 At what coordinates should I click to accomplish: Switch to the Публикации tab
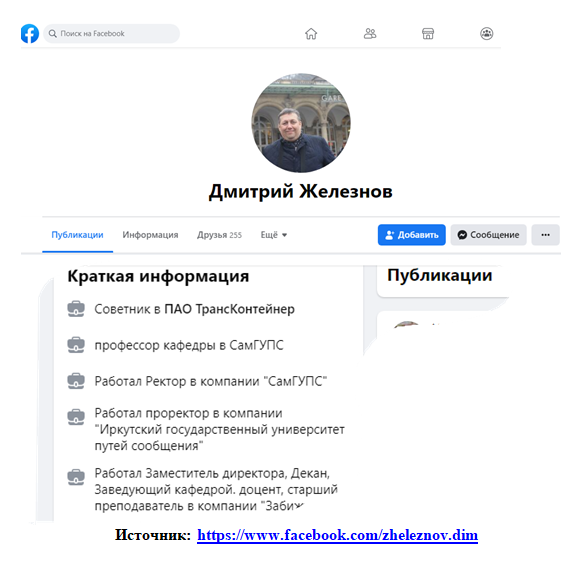click(77, 235)
